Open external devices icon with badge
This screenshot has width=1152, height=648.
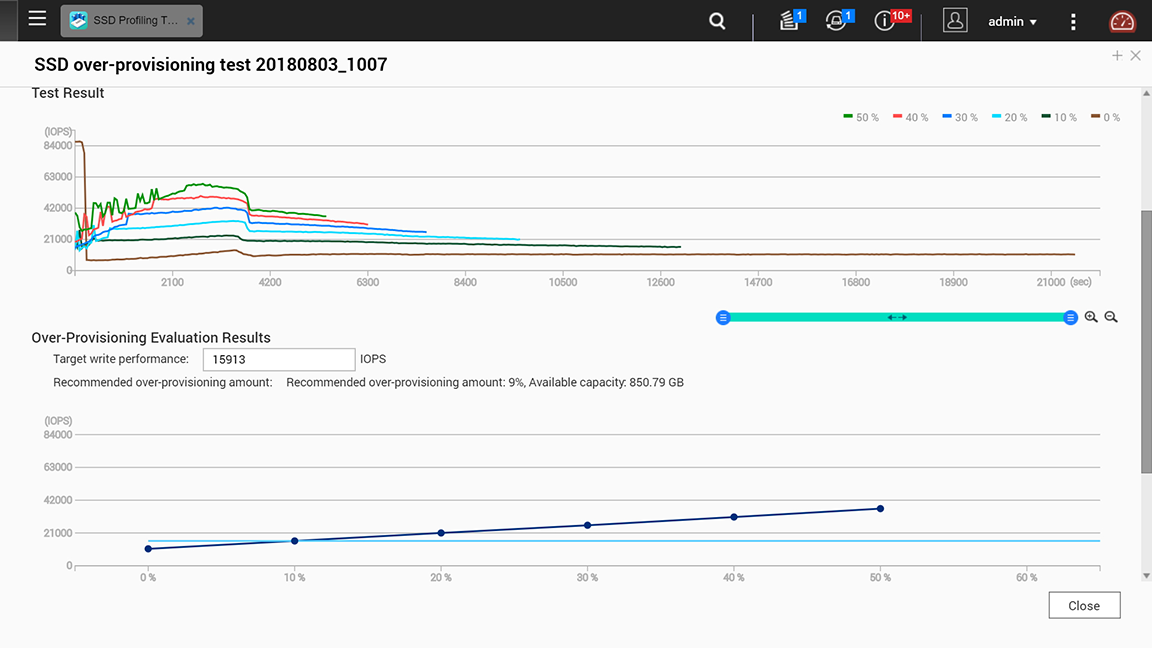836,21
